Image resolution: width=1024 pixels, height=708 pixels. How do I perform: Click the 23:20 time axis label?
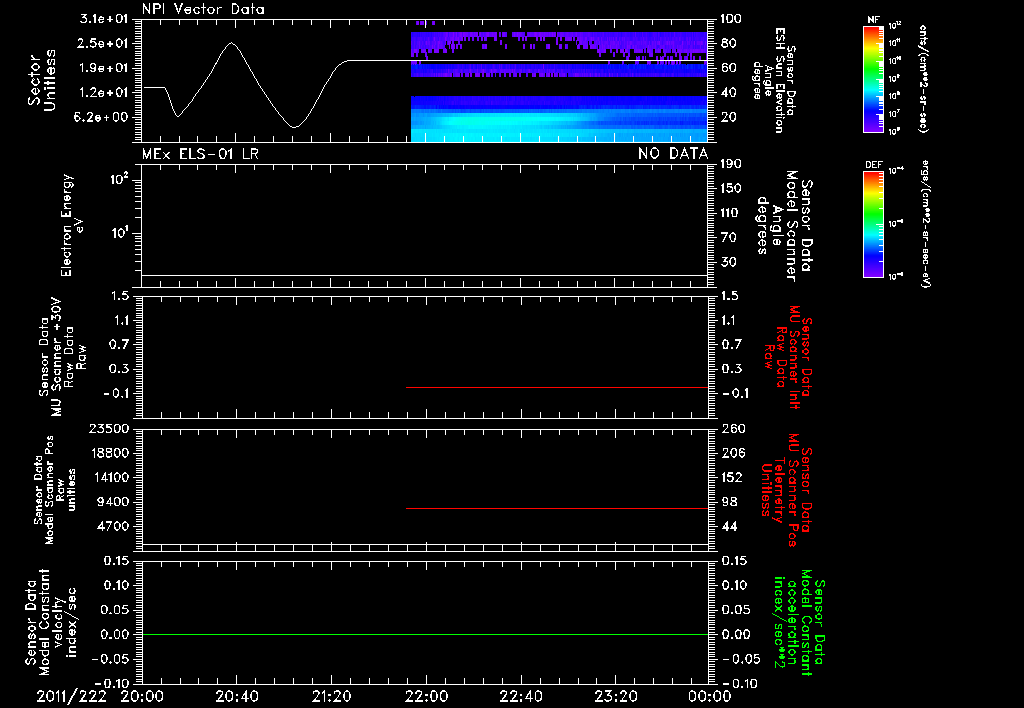tap(615, 696)
